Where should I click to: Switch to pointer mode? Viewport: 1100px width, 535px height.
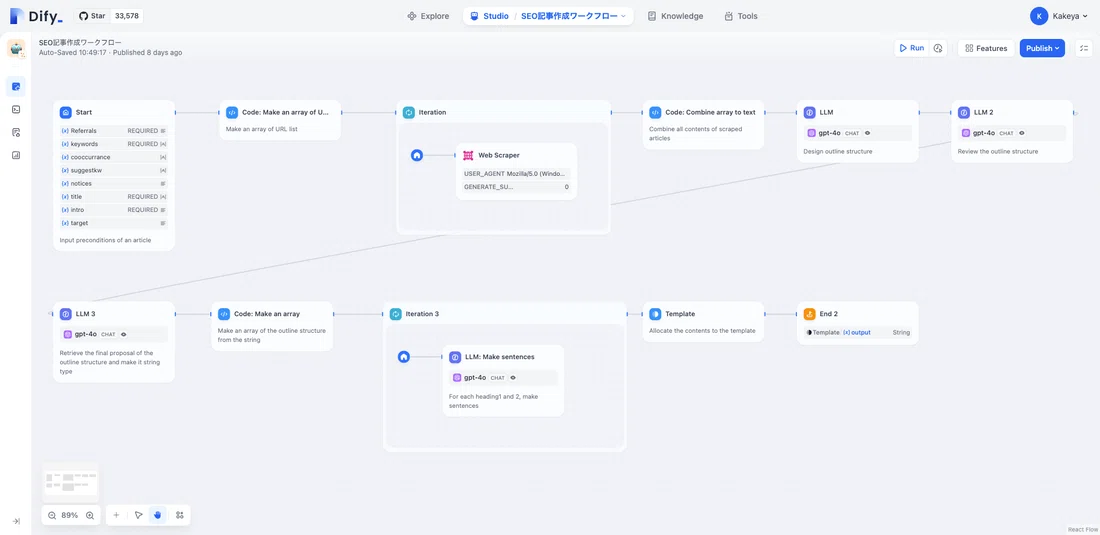pos(138,515)
